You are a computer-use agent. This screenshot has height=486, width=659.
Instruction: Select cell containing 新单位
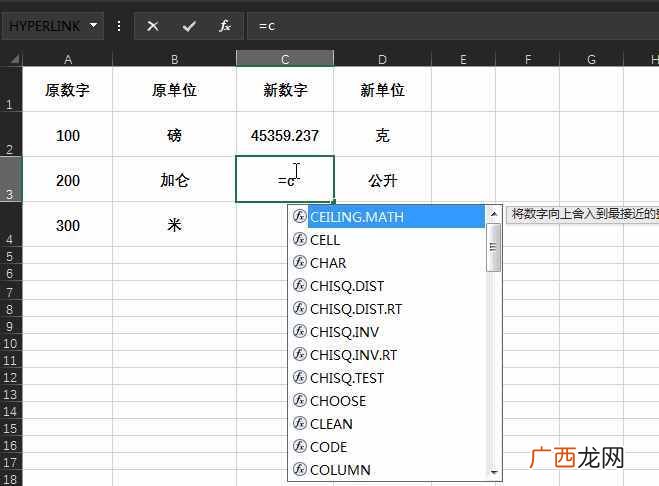click(382, 90)
